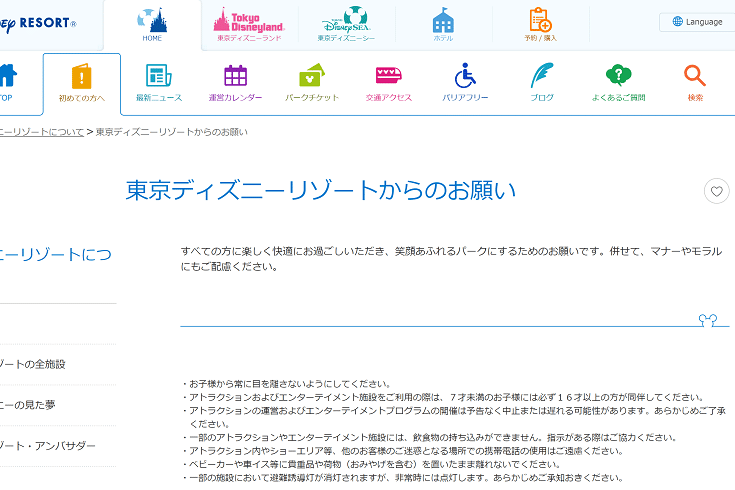Click the Mickey ears divider icon
735x490 pixels.
(708, 320)
